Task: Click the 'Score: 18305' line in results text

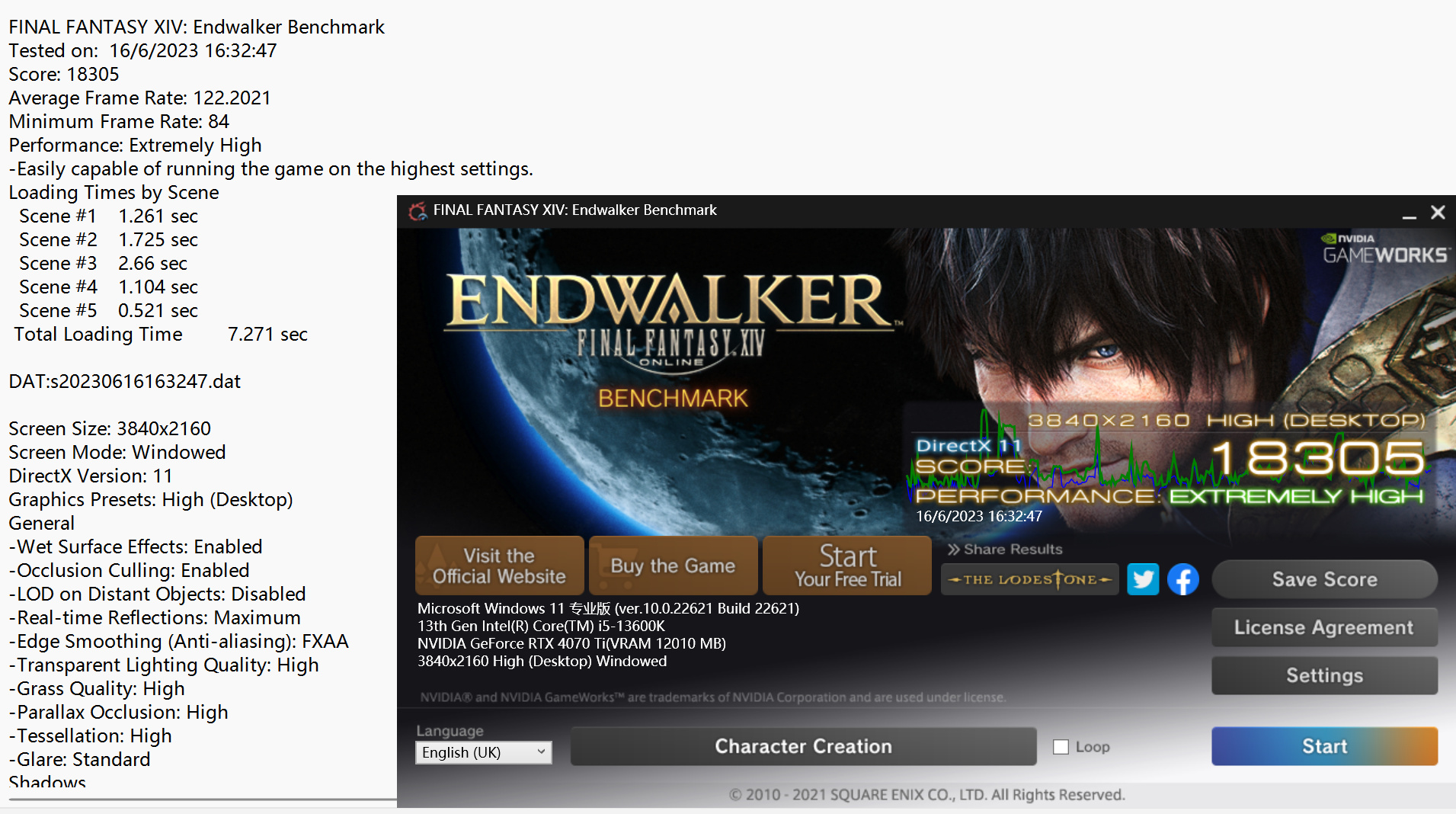Action: (64, 75)
